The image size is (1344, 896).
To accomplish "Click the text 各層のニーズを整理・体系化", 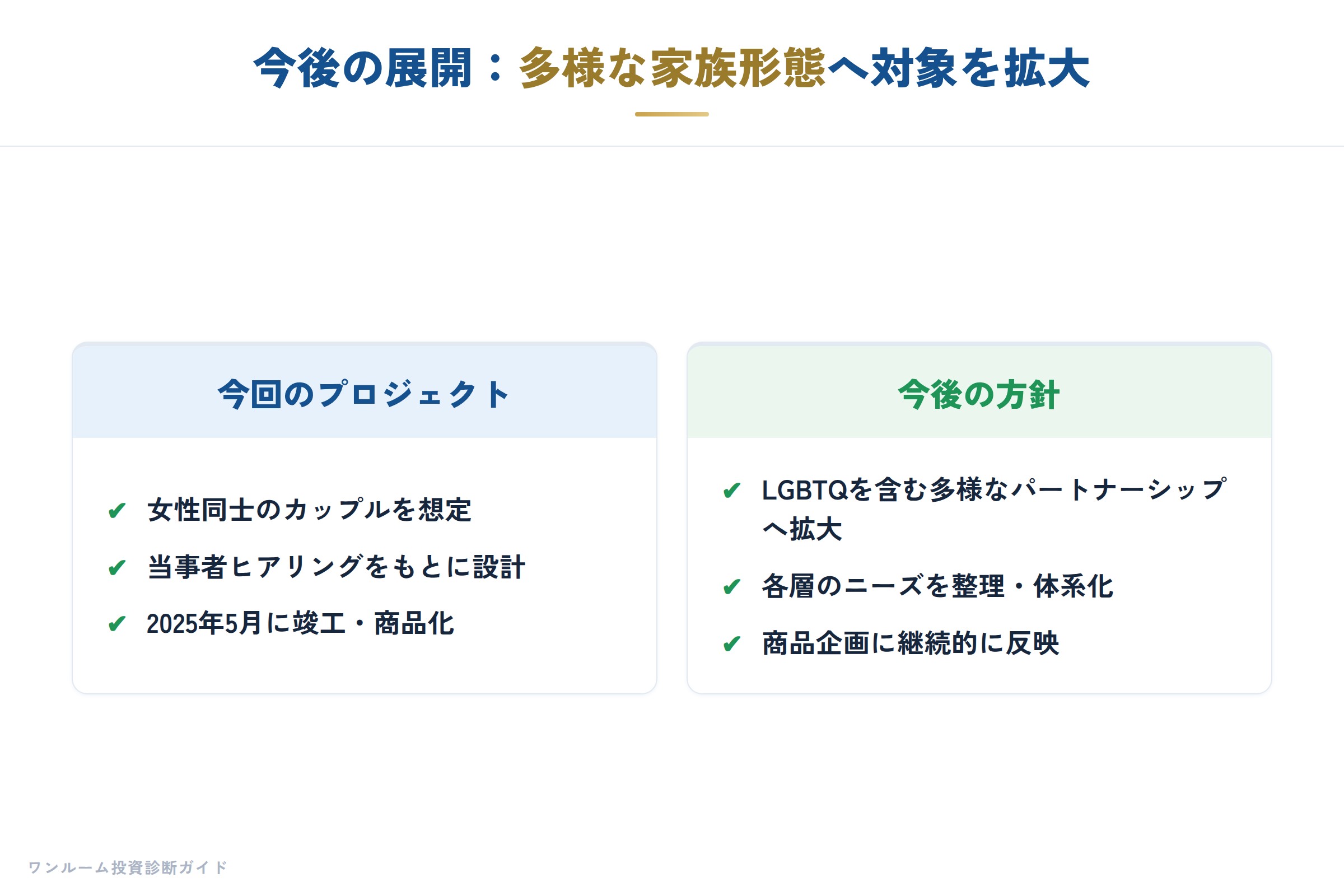I will point(937,586).
